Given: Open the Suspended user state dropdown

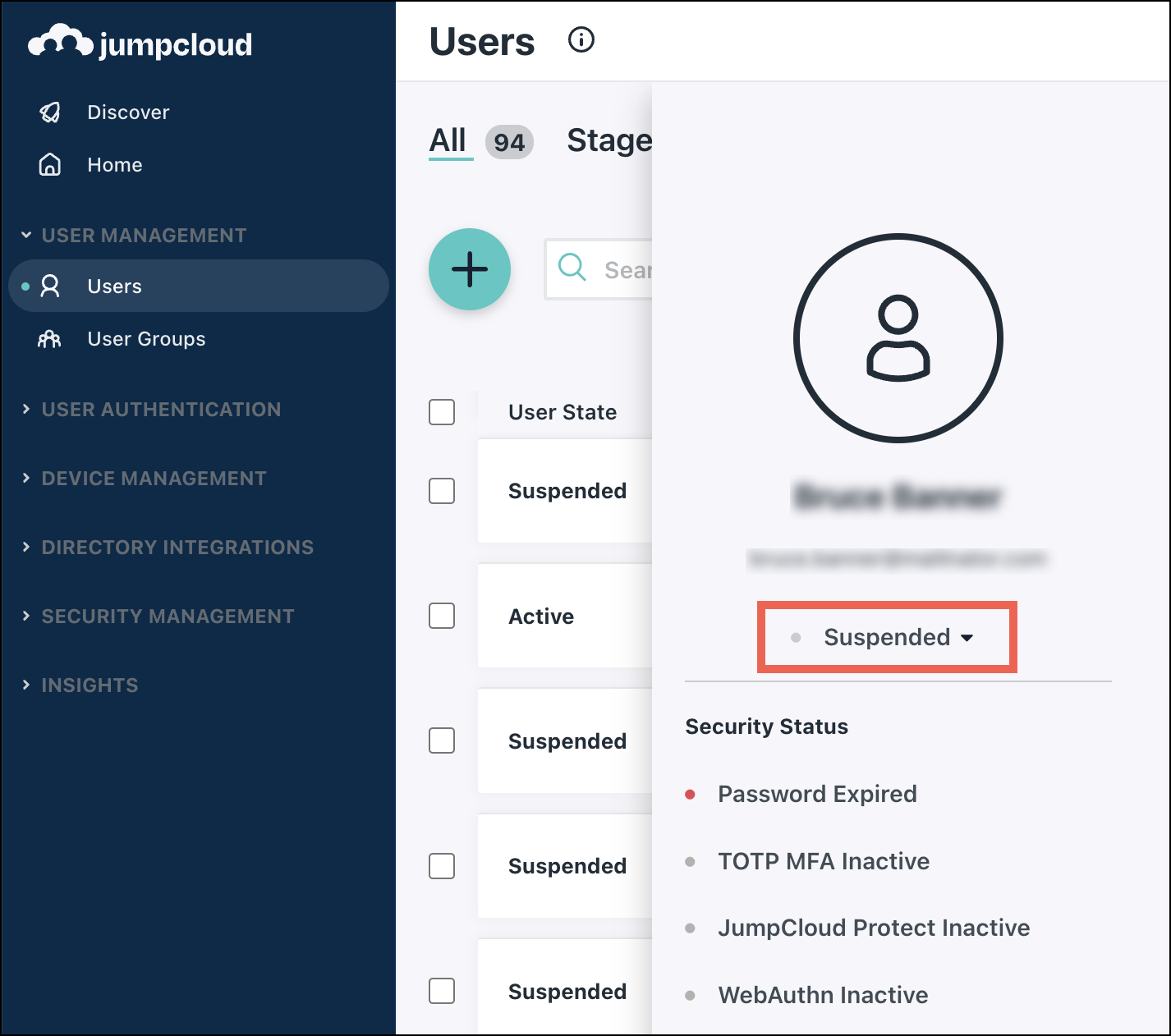Looking at the screenshot, I should pyautogui.click(x=886, y=637).
